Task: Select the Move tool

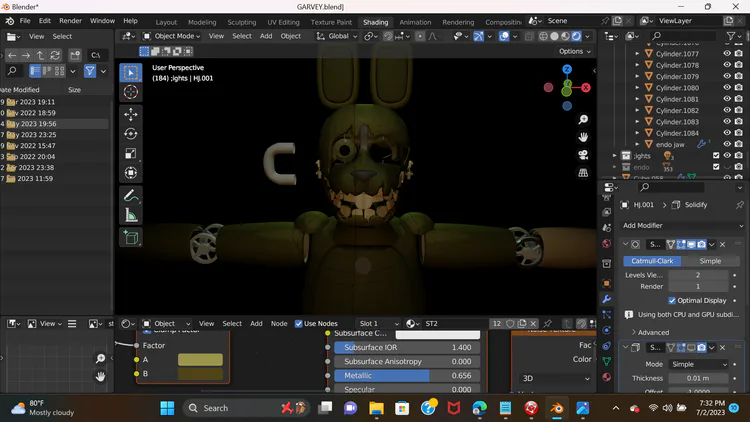Action: click(131, 114)
